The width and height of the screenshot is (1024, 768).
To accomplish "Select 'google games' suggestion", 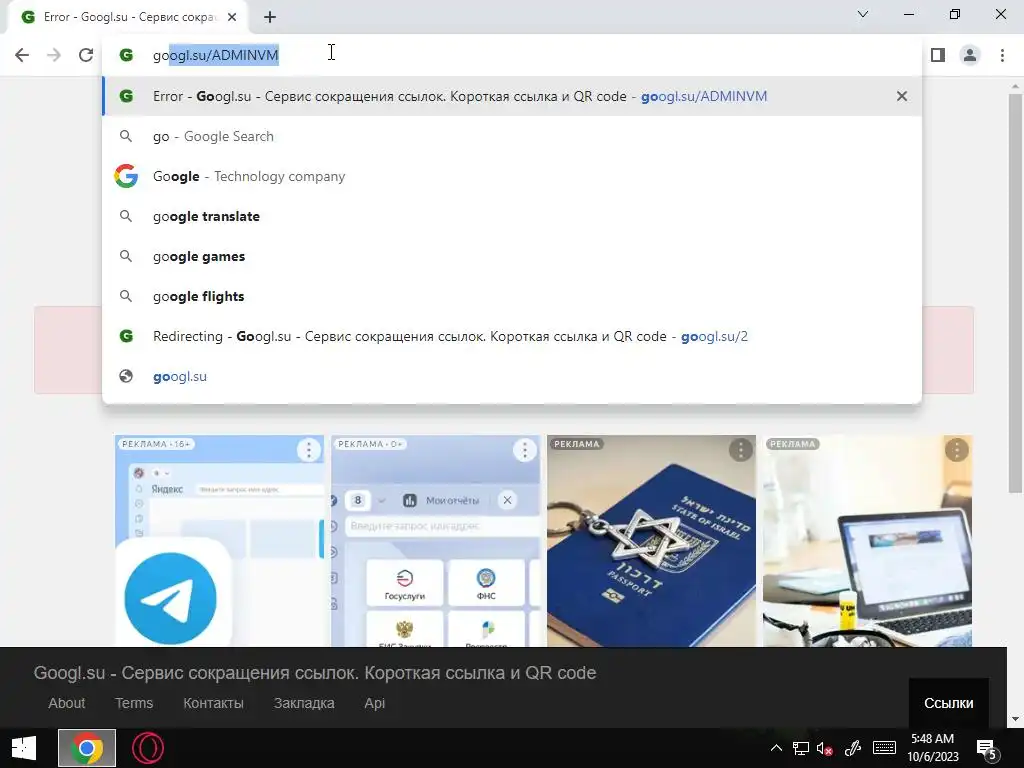I will point(512,256).
